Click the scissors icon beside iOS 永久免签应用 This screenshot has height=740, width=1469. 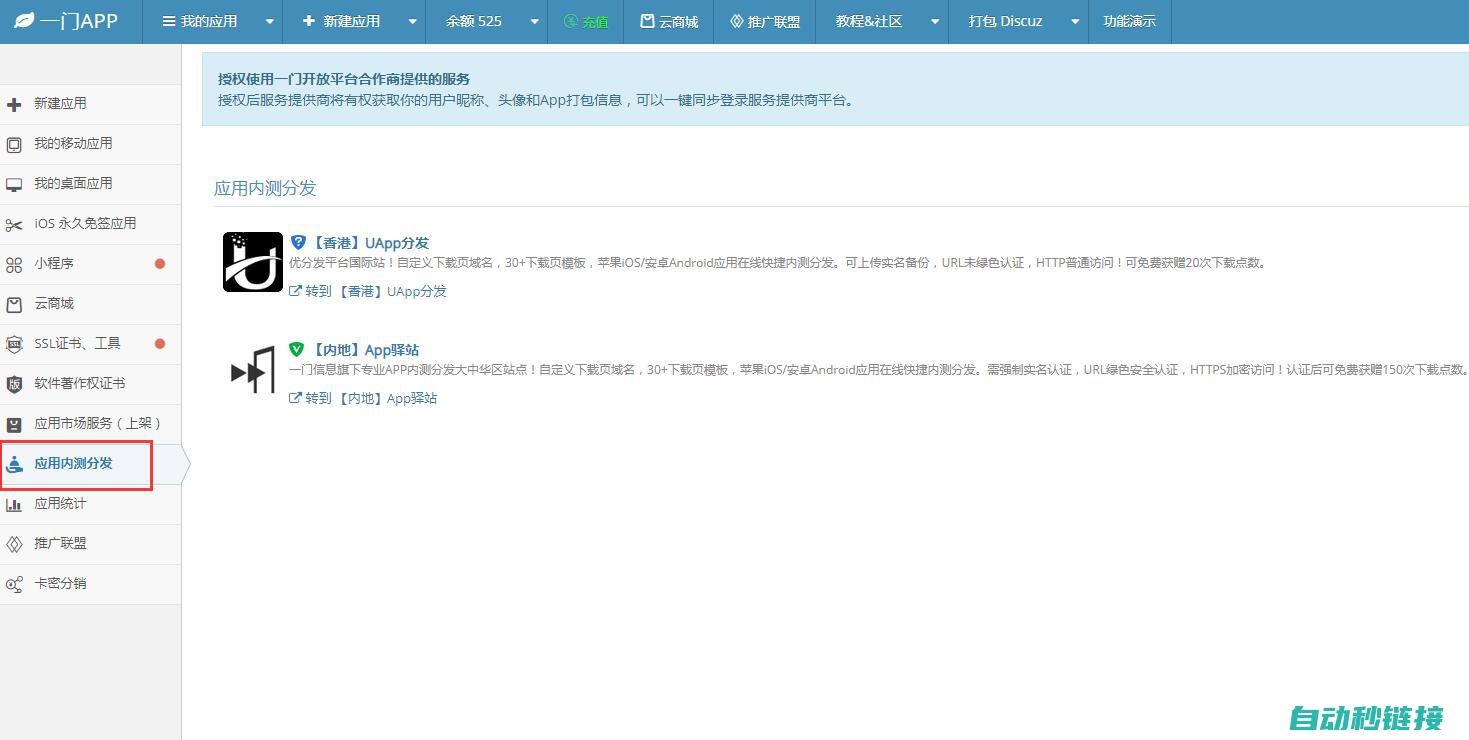pos(14,225)
